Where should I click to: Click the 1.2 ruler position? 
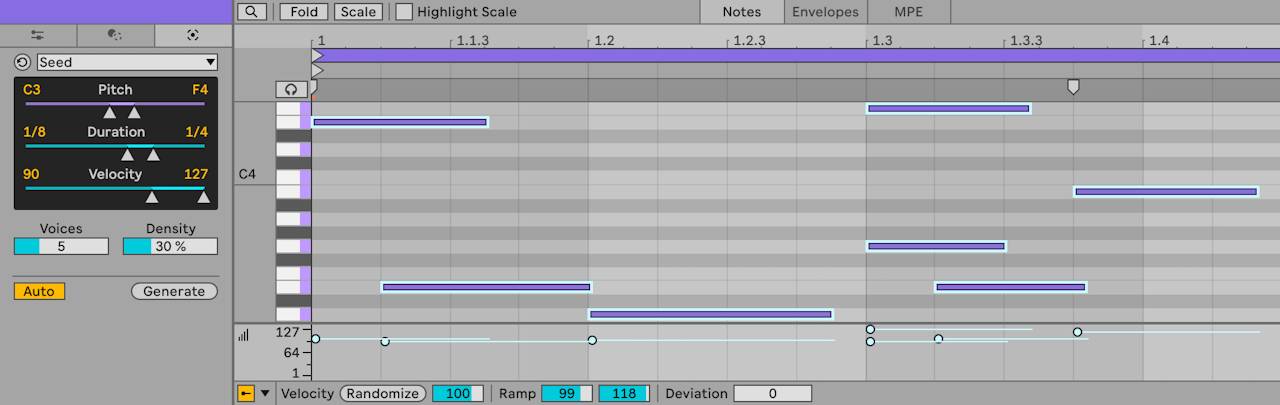point(603,41)
